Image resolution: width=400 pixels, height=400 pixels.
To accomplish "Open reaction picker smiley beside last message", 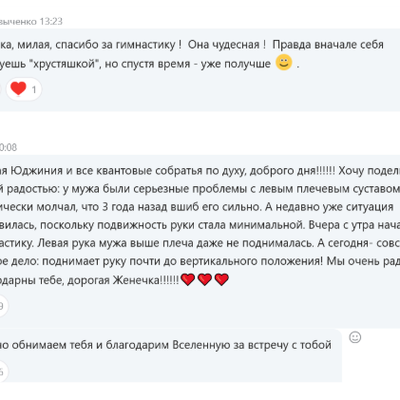I will pyautogui.click(x=355, y=337).
